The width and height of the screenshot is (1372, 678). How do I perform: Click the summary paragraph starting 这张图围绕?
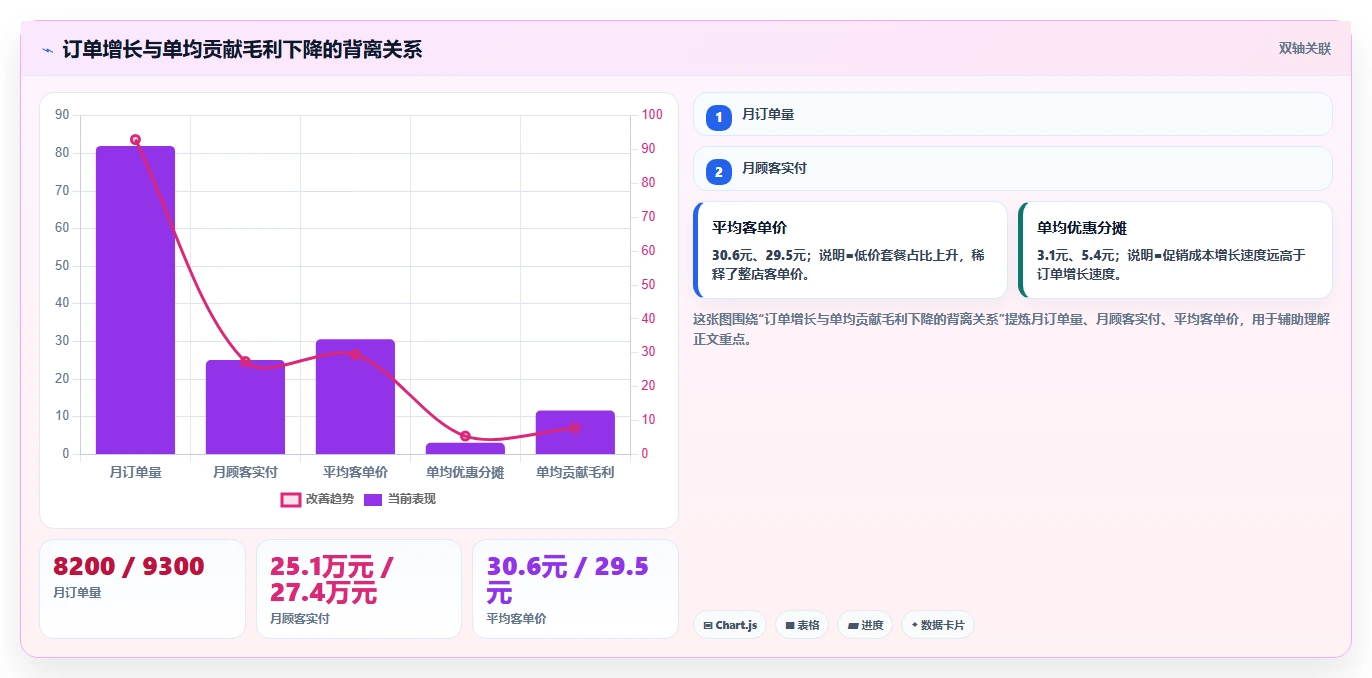pos(1011,329)
